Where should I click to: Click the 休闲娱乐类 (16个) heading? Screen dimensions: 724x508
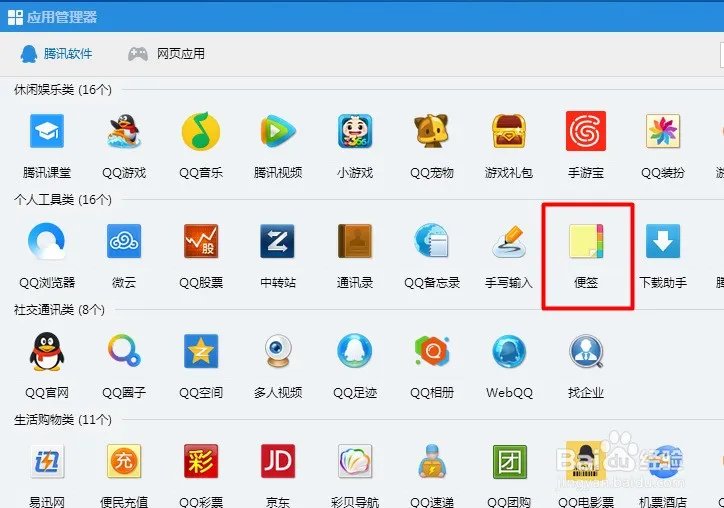[x=63, y=89]
